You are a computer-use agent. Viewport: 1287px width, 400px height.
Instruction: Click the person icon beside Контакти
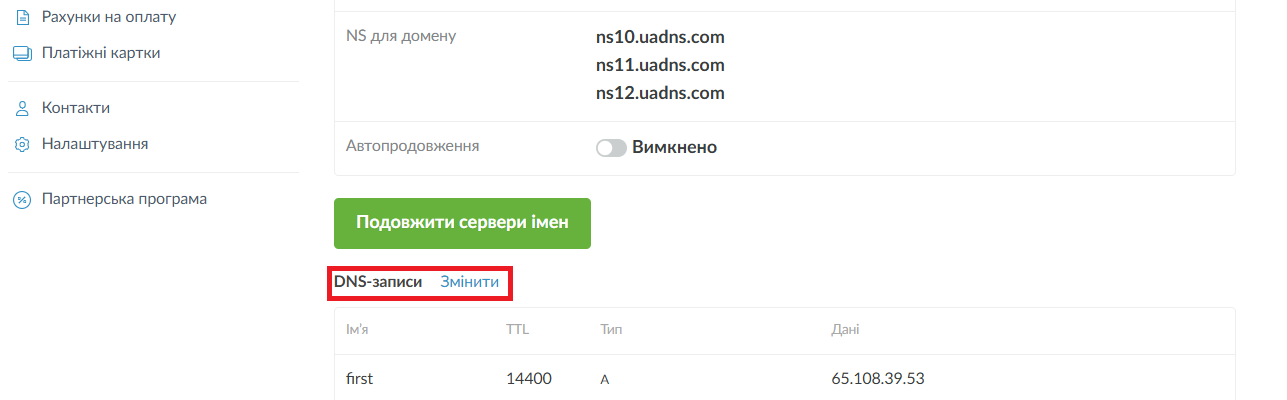click(x=22, y=108)
